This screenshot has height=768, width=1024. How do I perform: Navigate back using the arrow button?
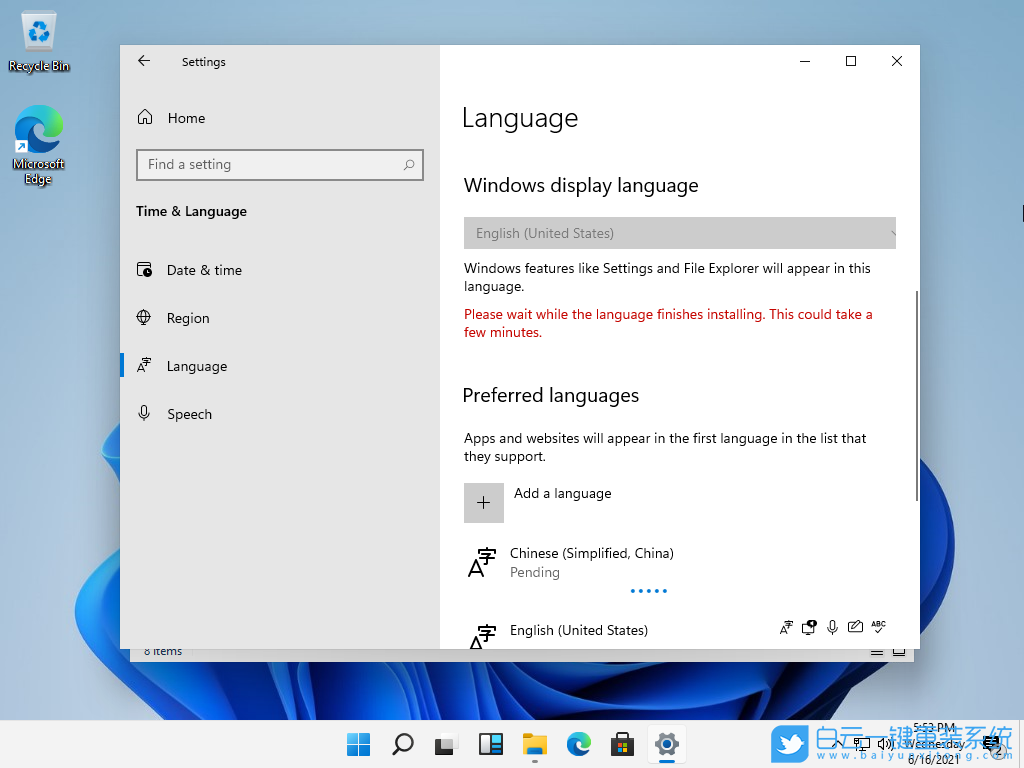[143, 61]
